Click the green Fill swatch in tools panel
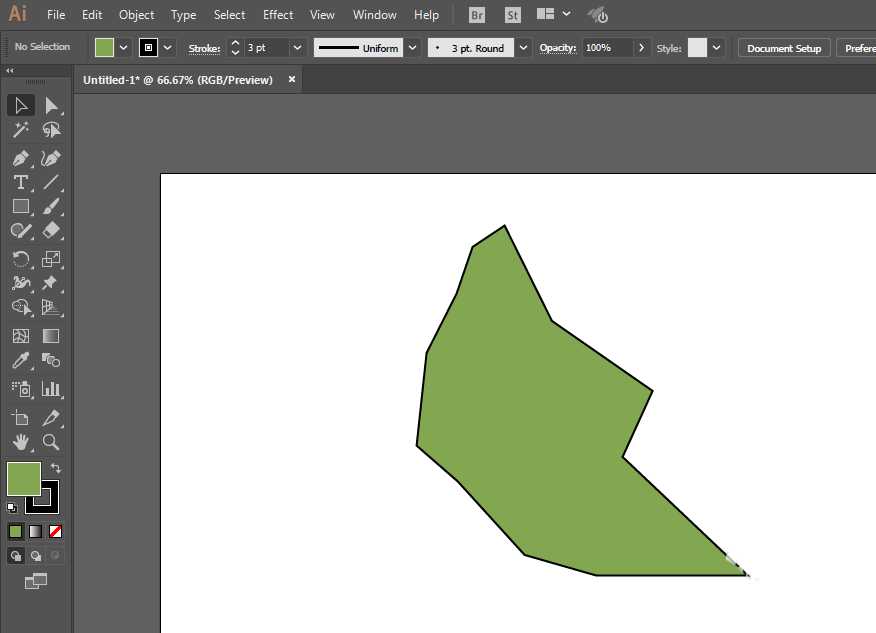 point(23,478)
